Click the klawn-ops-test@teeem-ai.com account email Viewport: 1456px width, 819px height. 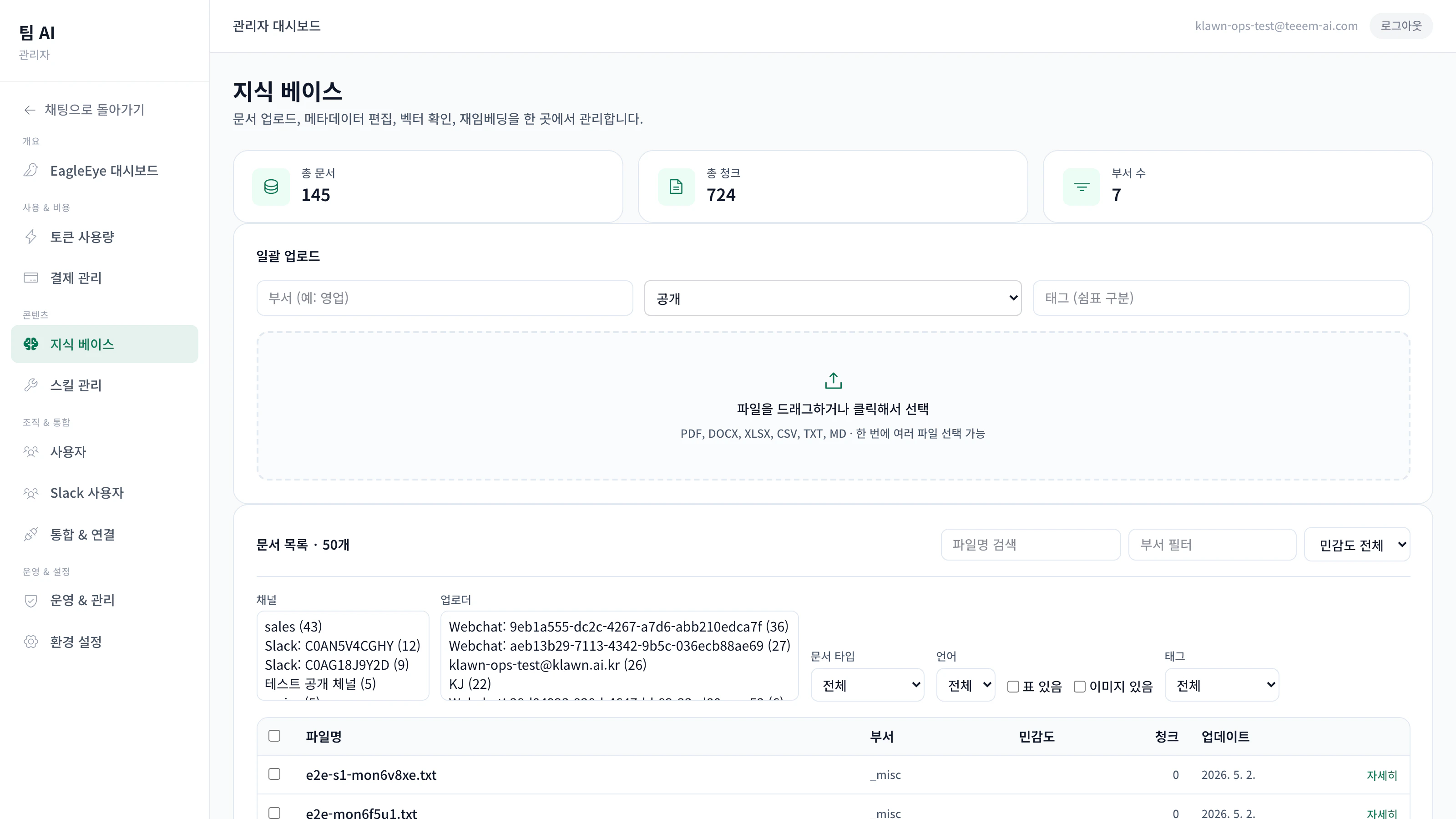[x=1276, y=26]
